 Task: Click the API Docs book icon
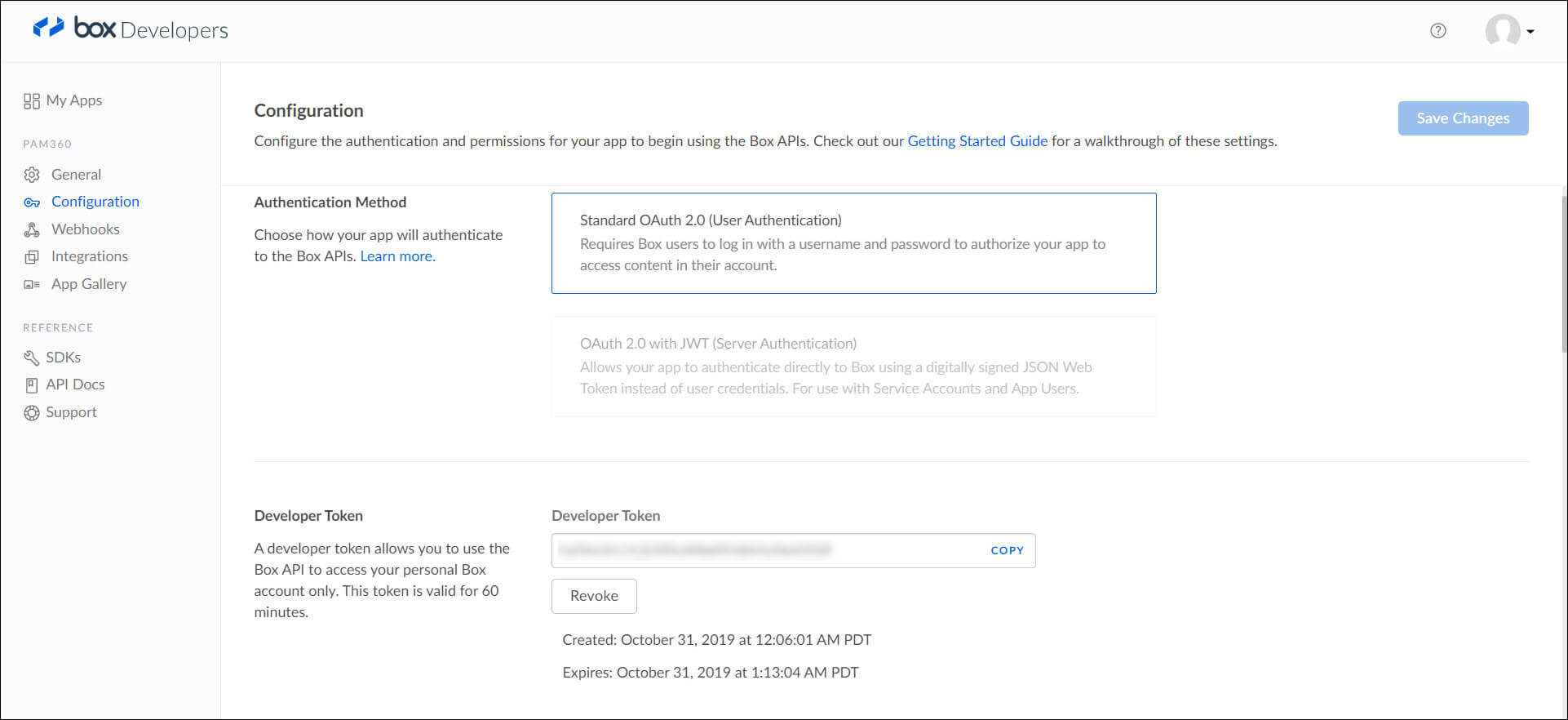pos(32,385)
